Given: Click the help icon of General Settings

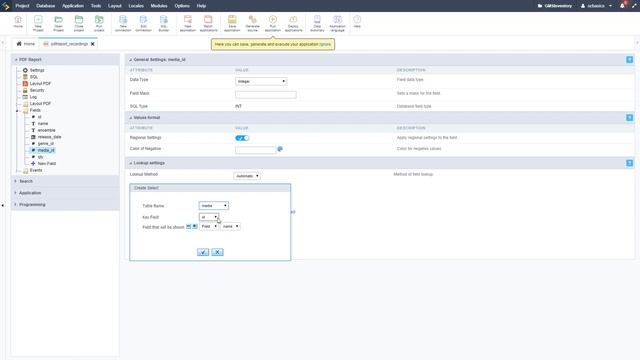Looking at the screenshot, I should point(629,60).
